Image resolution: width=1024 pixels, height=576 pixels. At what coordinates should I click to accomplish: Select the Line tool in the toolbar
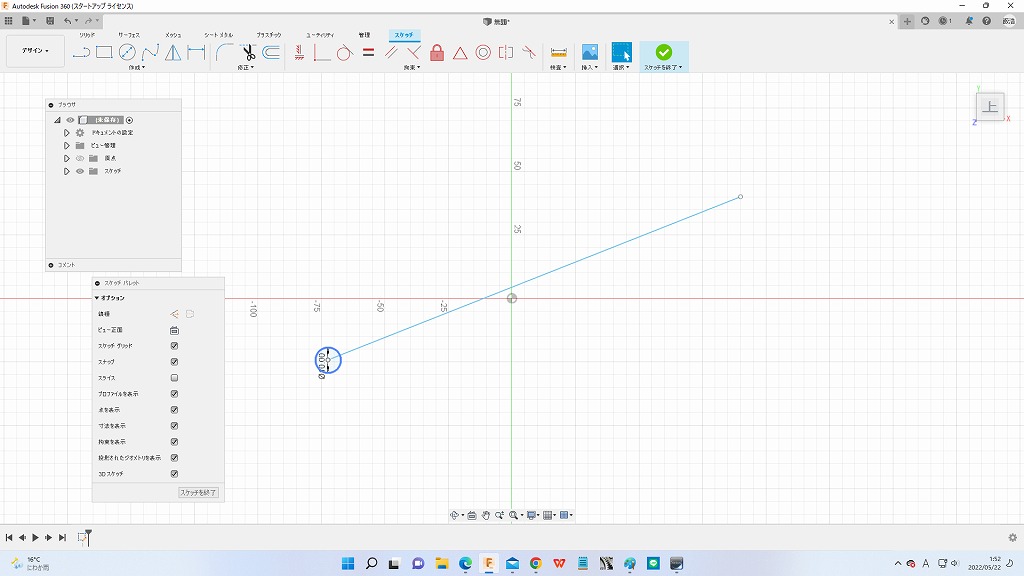pyautogui.click(x=82, y=52)
